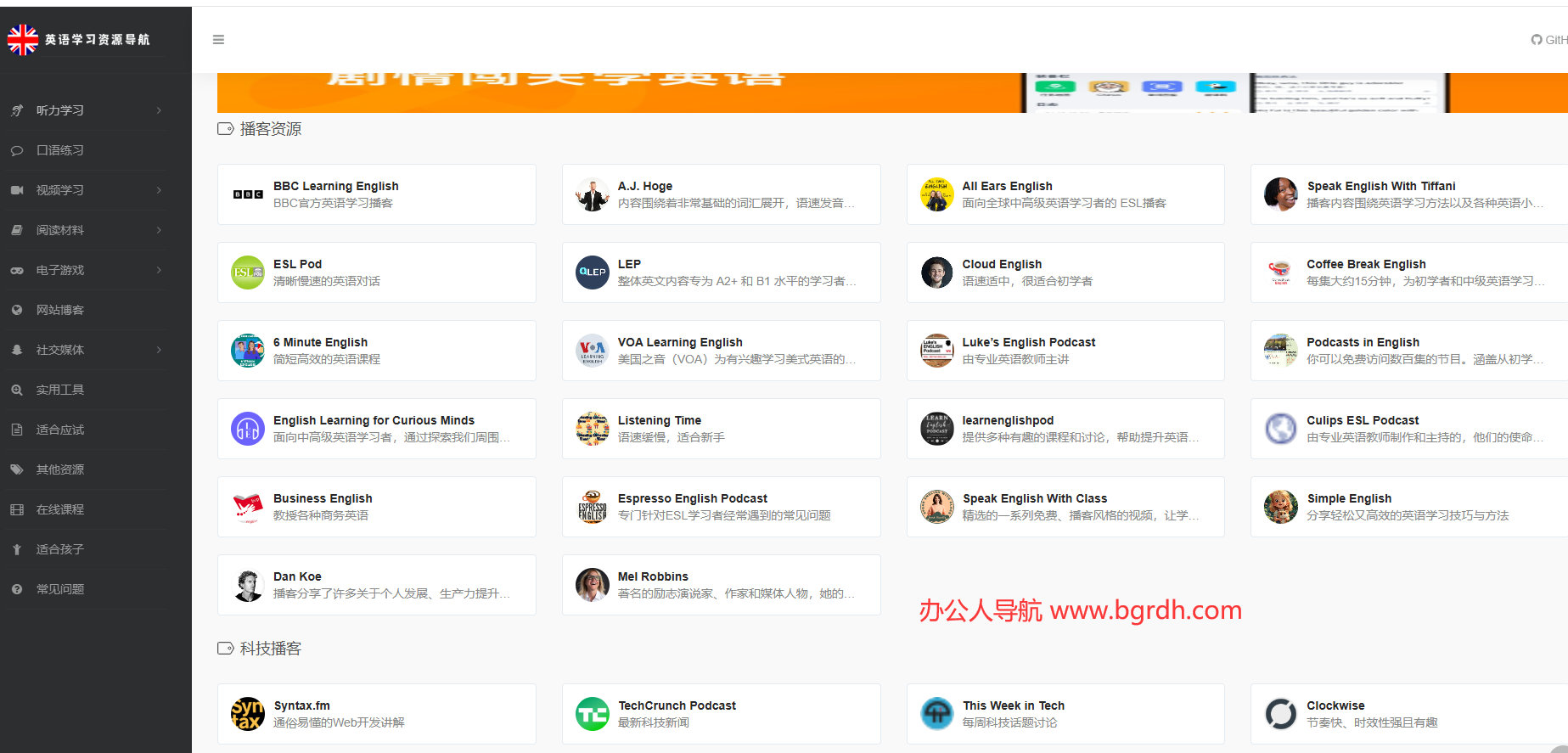Screen dimensions: 1568x753
Task: Click the orange banner image at top
Action: point(620,93)
